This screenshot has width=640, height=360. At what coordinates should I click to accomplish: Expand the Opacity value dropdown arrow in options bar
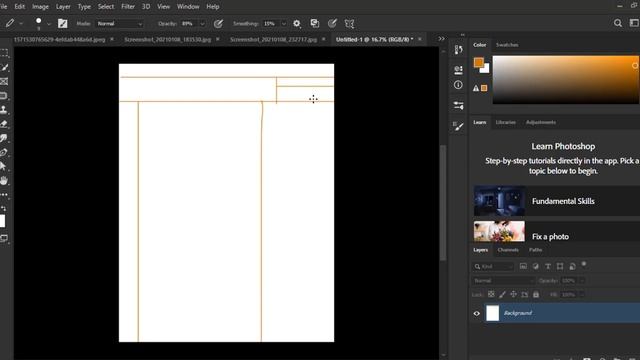click(202, 24)
